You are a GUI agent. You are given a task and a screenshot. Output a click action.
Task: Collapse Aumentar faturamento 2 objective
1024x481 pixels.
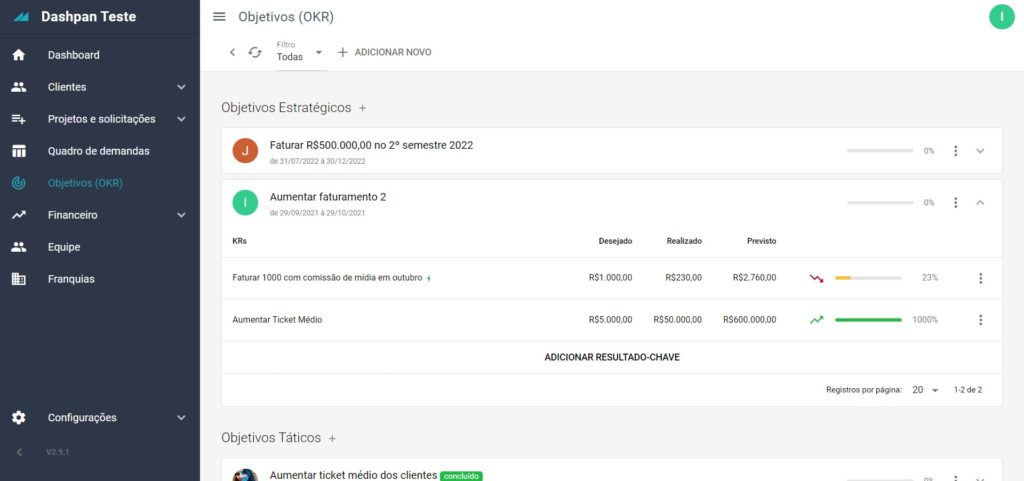coord(980,202)
